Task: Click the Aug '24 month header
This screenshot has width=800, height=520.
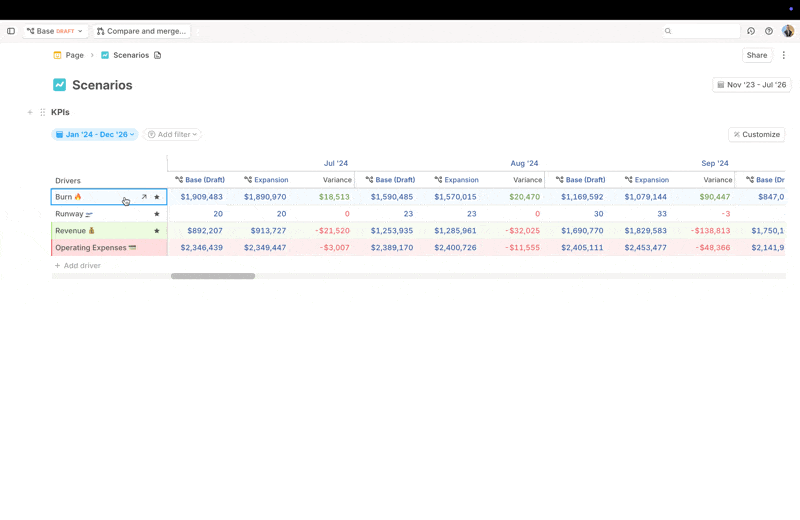Action: (x=524, y=163)
